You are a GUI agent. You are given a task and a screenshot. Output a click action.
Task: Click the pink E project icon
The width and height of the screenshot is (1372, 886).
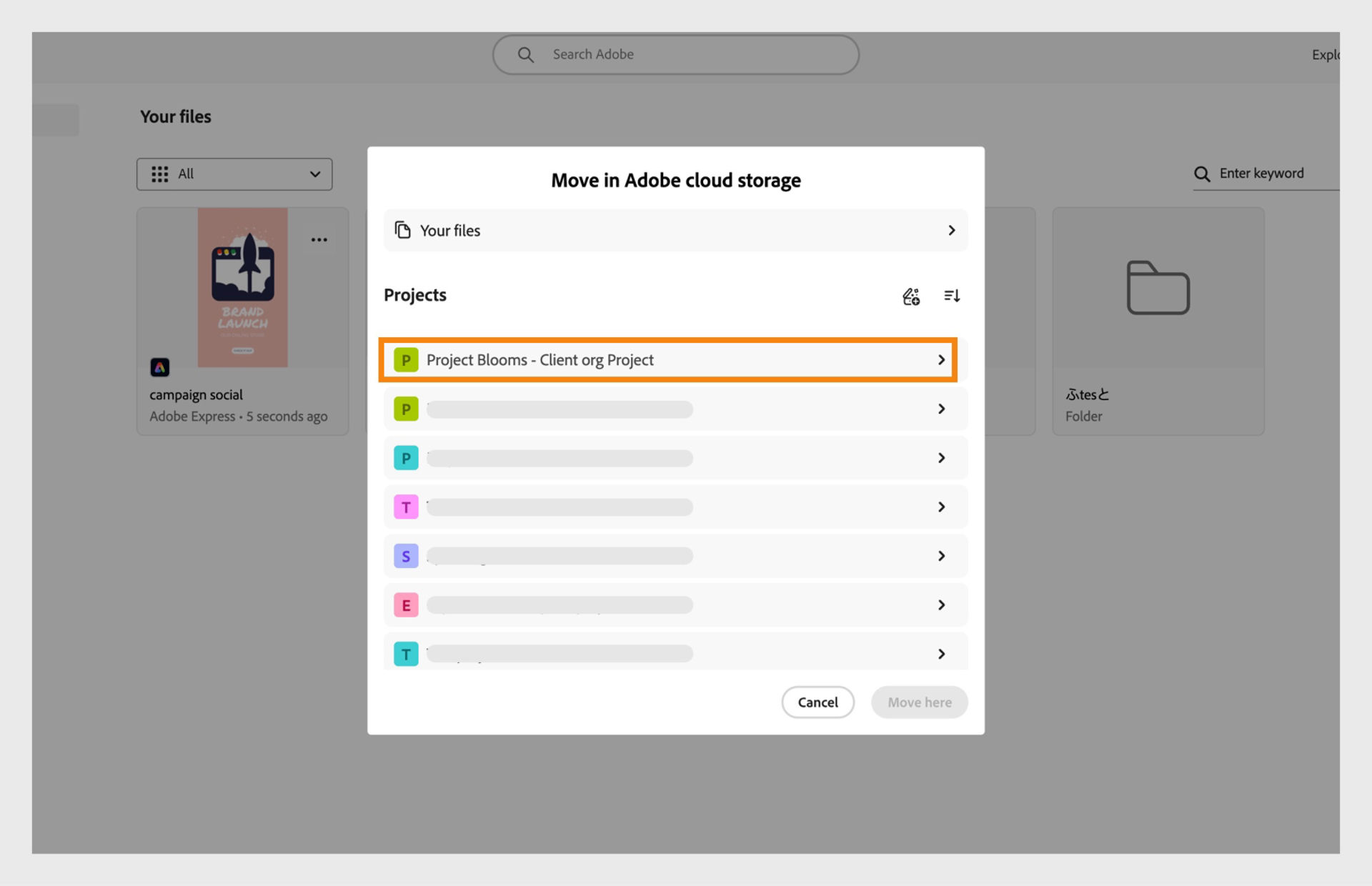(x=406, y=604)
